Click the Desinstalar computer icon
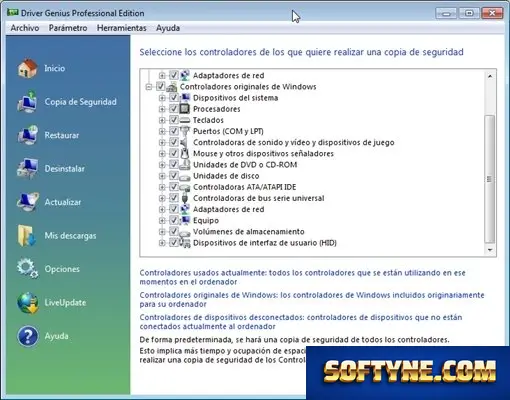Viewport: 510px width, 400px height. point(28,169)
